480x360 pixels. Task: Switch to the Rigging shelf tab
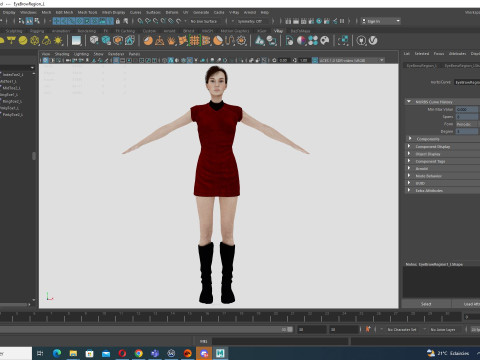pyautogui.click(x=37, y=31)
